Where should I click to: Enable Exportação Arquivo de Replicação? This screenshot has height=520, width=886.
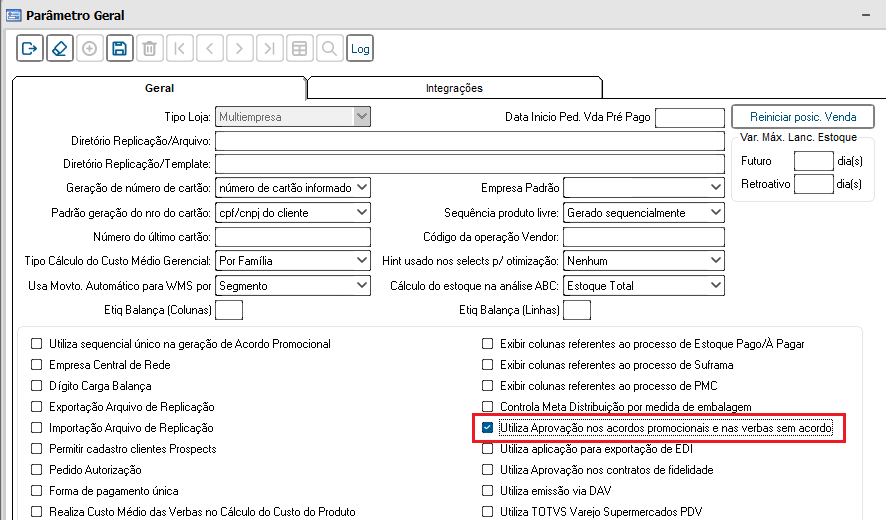coord(37,406)
